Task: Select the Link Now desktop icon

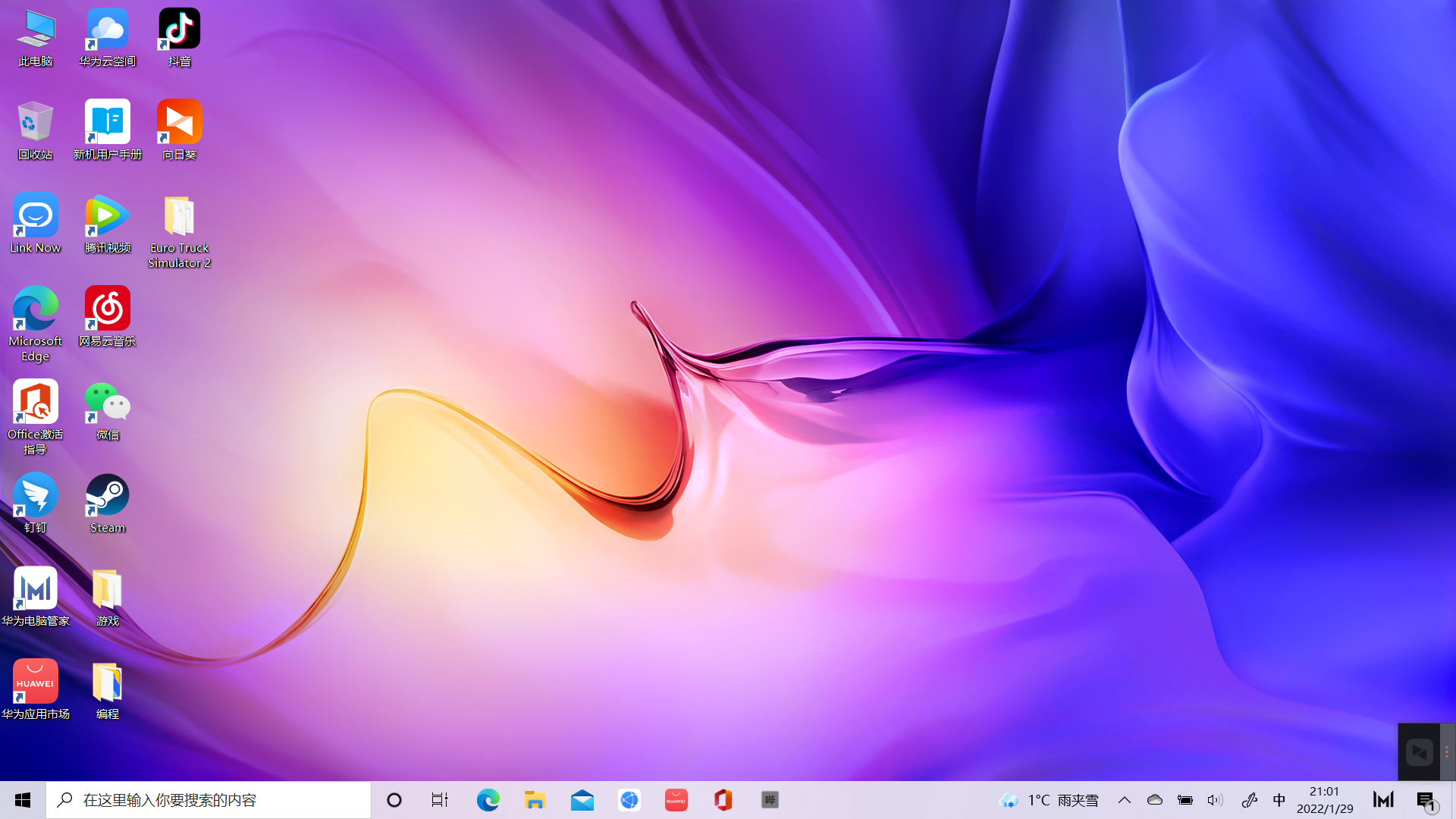Action: (x=36, y=224)
